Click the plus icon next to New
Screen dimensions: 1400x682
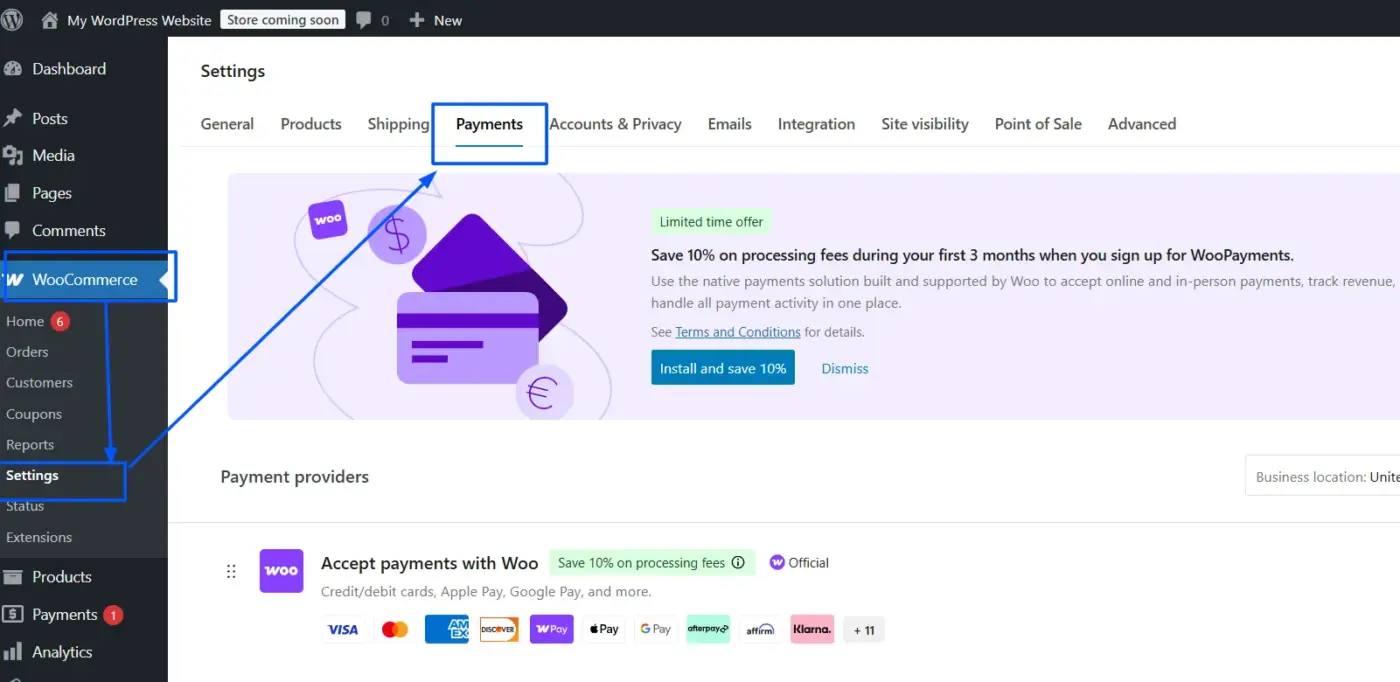pos(417,20)
